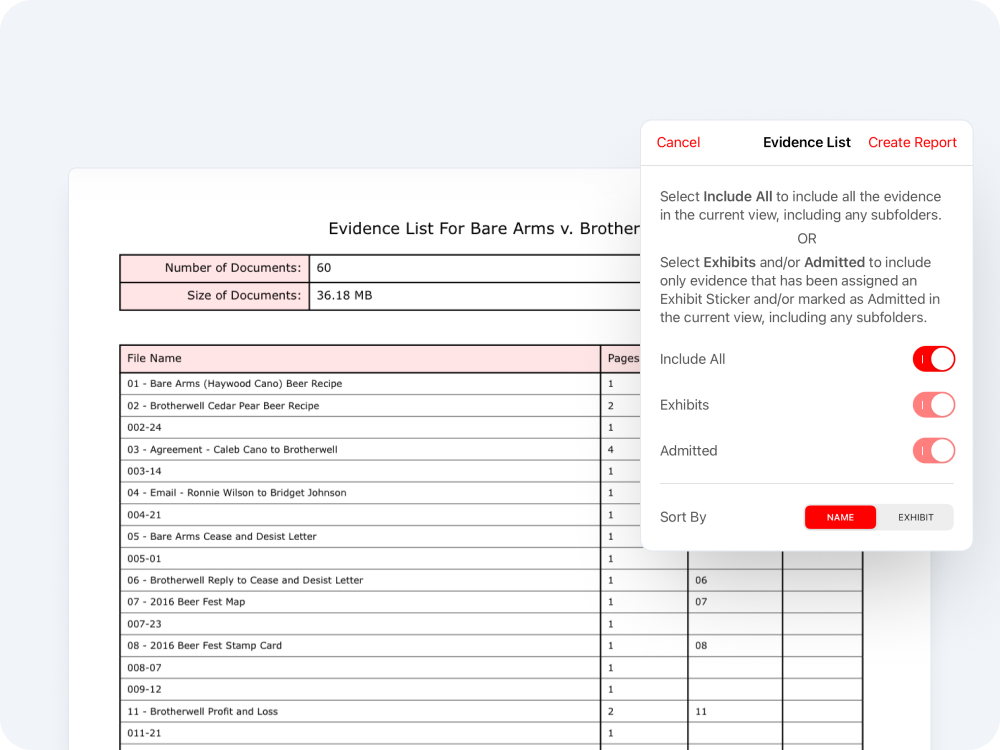
Task: Turn off the Exhibits toggle
Action: pyautogui.click(x=934, y=405)
